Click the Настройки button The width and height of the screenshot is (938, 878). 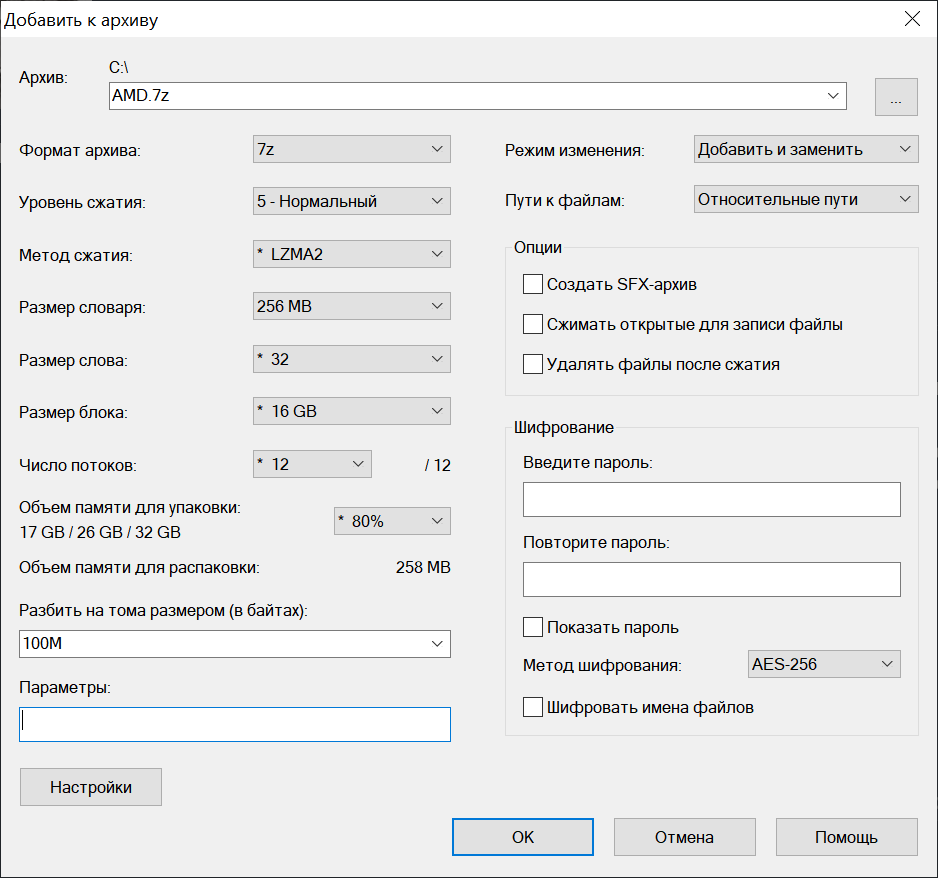91,787
